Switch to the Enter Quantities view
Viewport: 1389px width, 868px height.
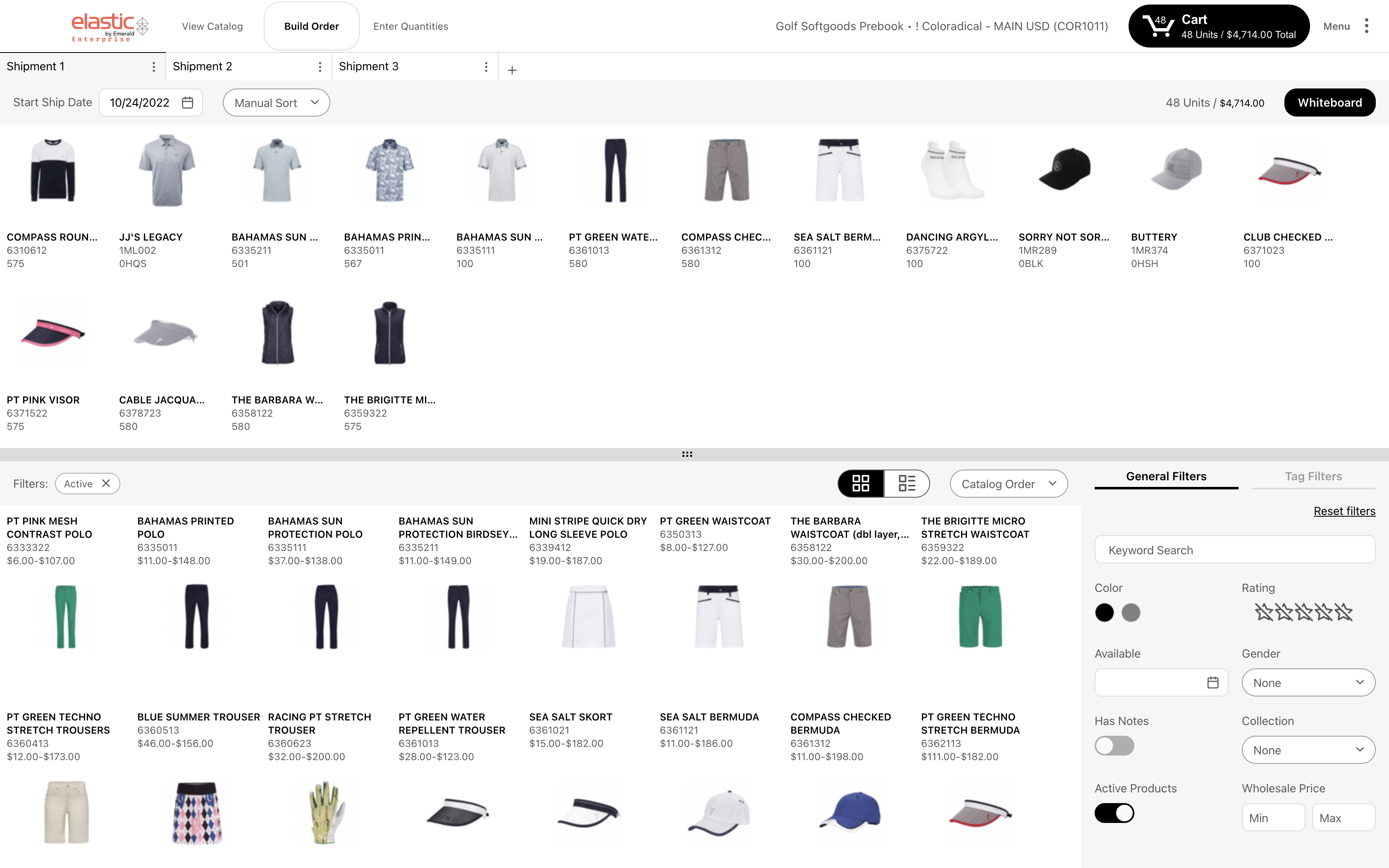pos(410,26)
